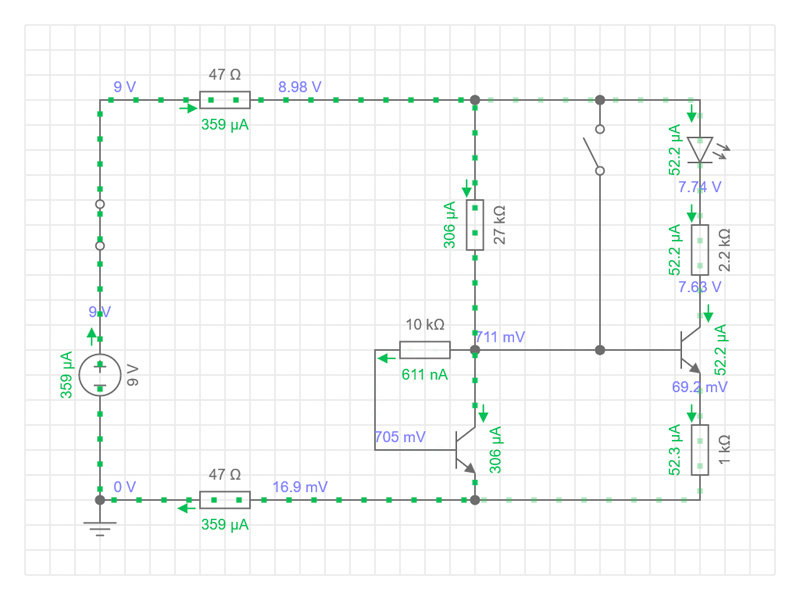The width and height of the screenshot is (800, 600).
Task: Click the transistor next to 69.2 mV label
Action: [690, 350]
